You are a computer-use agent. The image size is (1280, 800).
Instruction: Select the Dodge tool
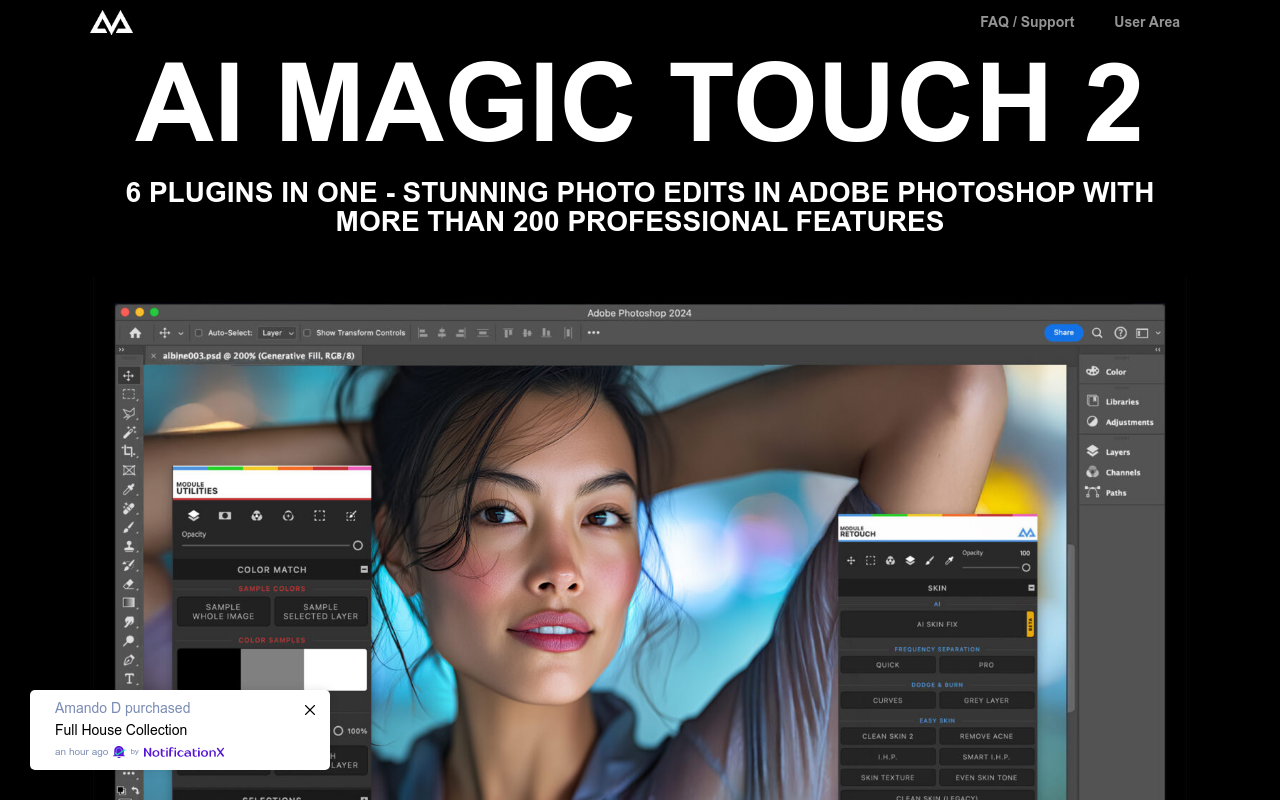click(x=129, y=641)
